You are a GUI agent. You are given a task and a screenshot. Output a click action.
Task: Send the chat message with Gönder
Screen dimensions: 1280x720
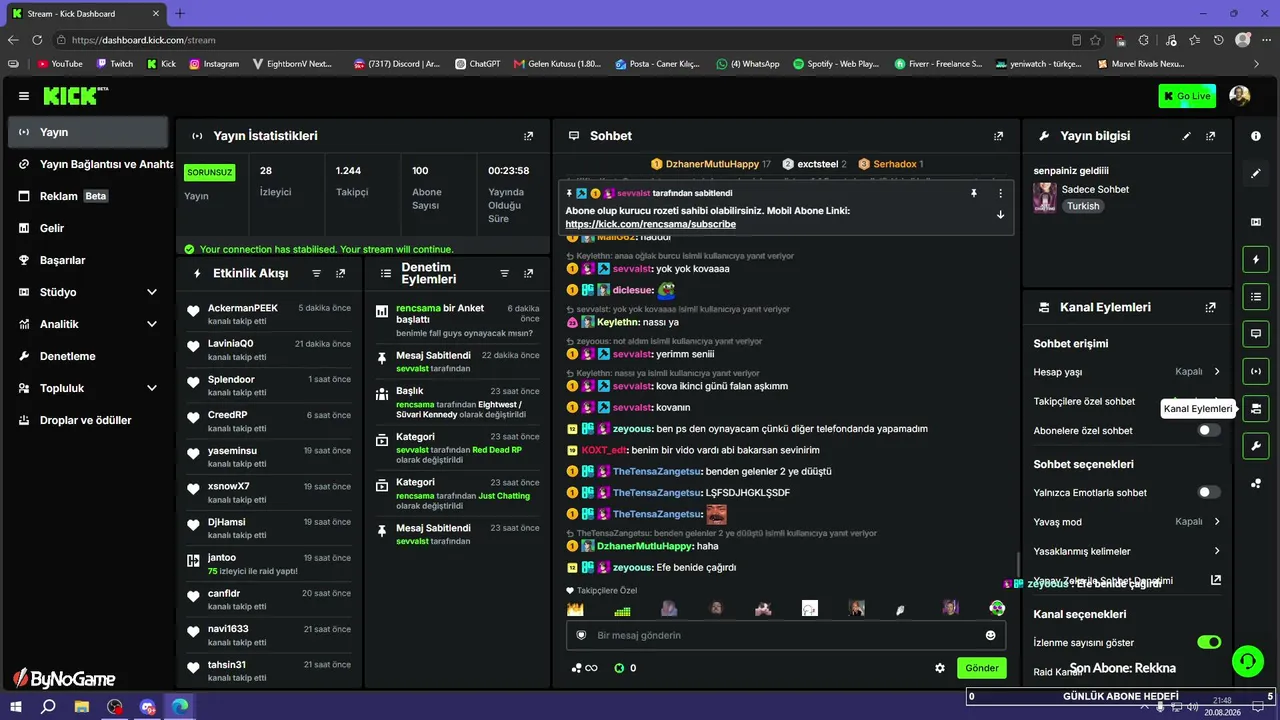coord(982,668)
